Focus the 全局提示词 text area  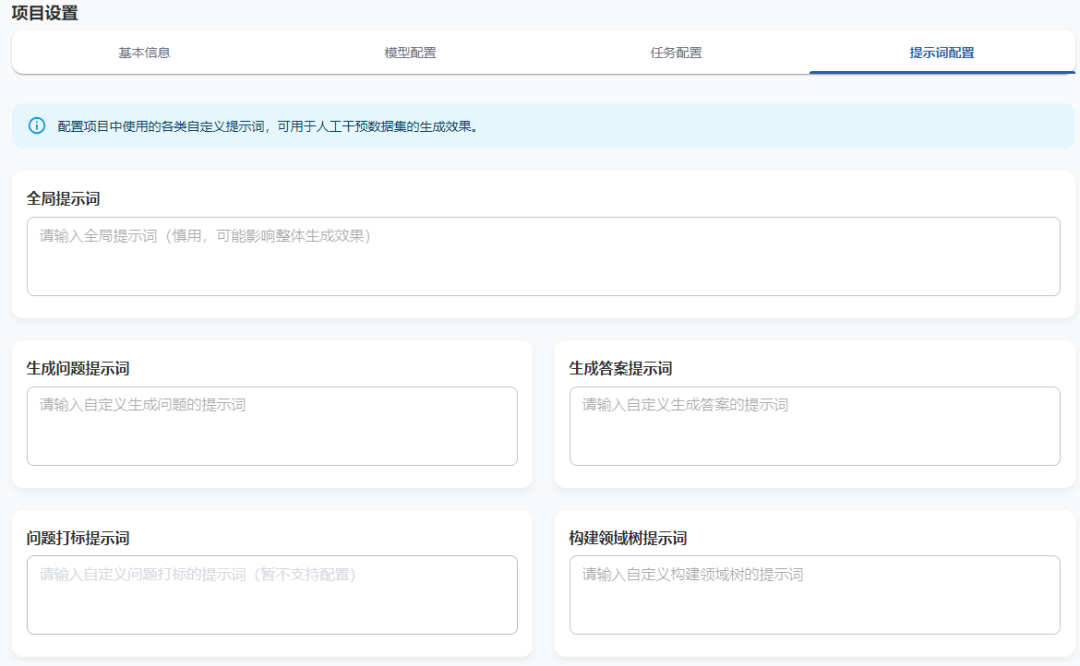click(x=543, y=256)
